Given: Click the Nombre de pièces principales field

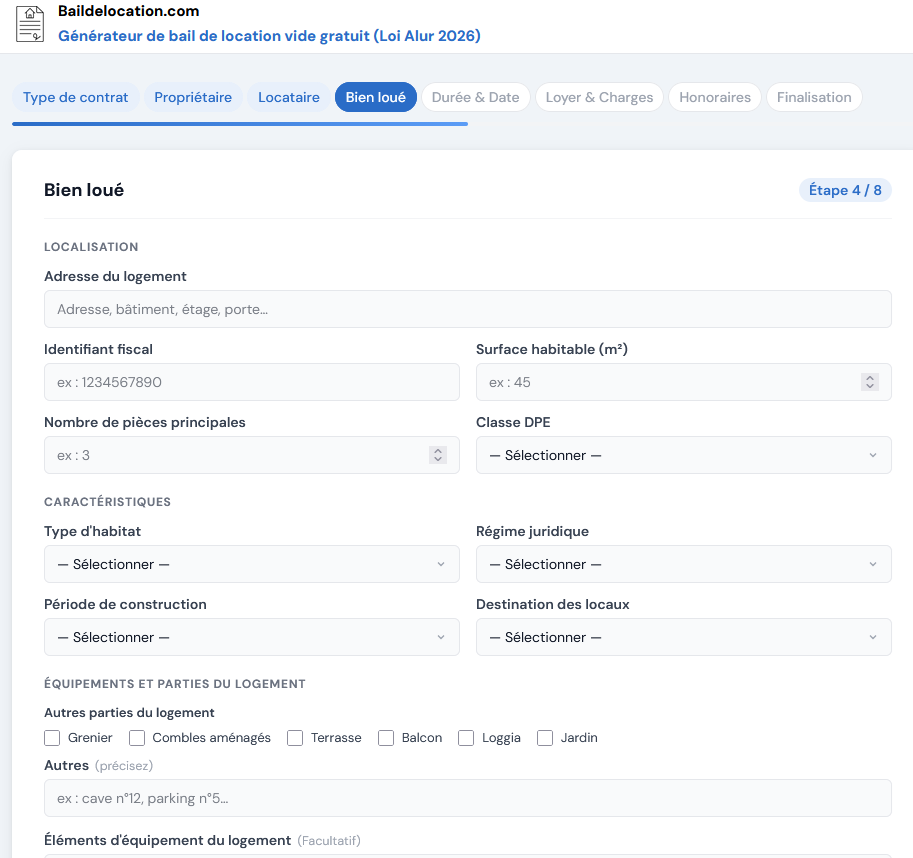Looking at the screenshot, I should (252, 455).
